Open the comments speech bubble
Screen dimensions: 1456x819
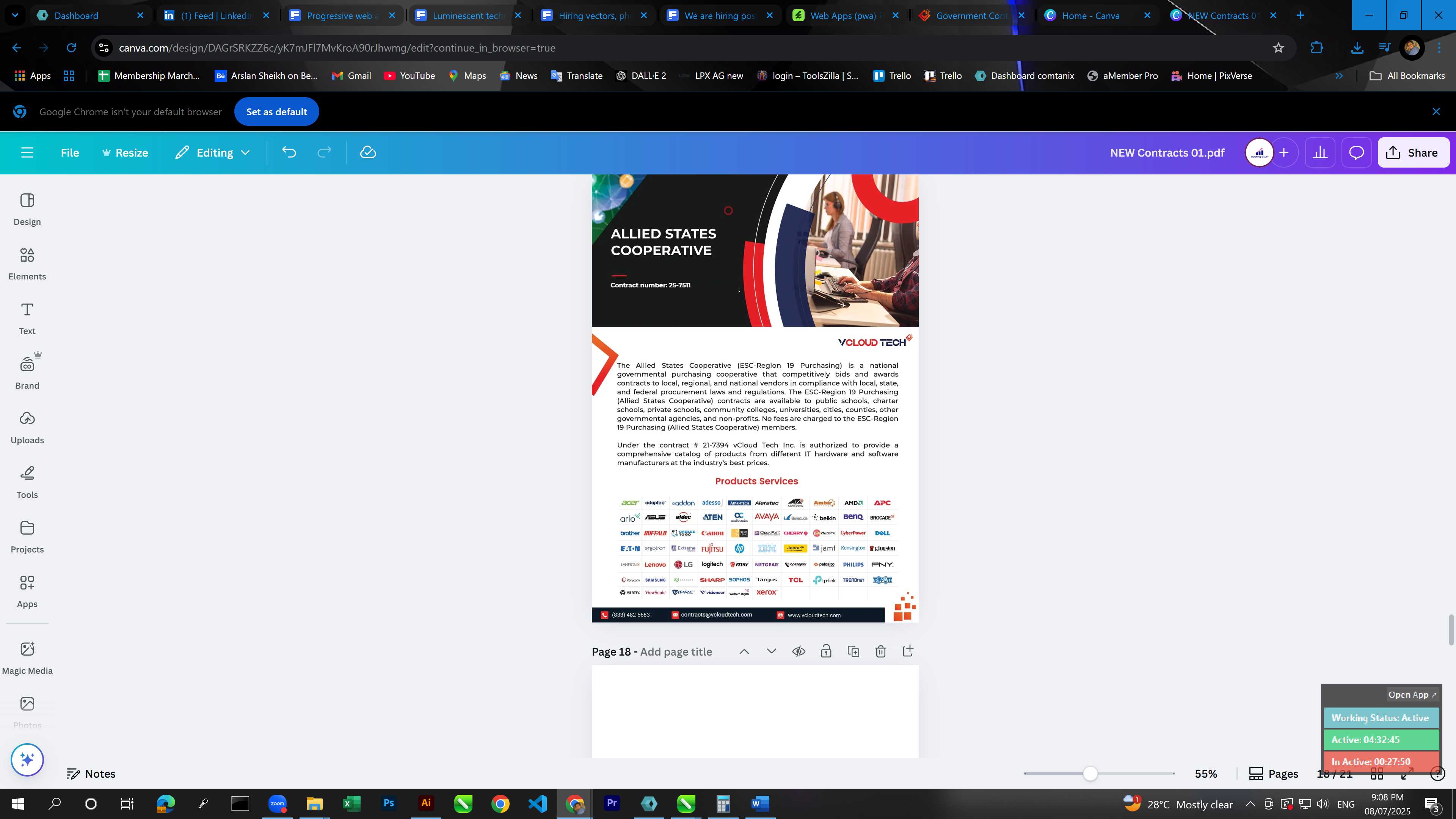(1357, 152)
